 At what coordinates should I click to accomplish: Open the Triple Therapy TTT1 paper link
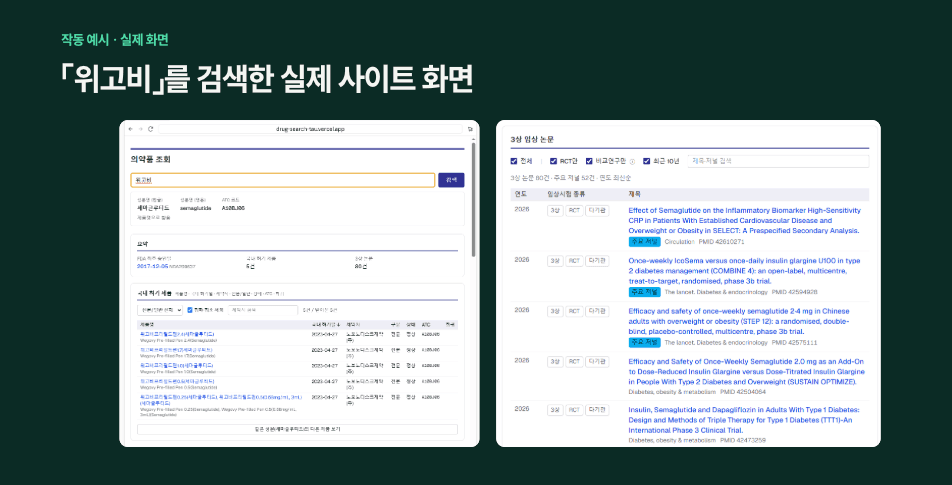744,420
